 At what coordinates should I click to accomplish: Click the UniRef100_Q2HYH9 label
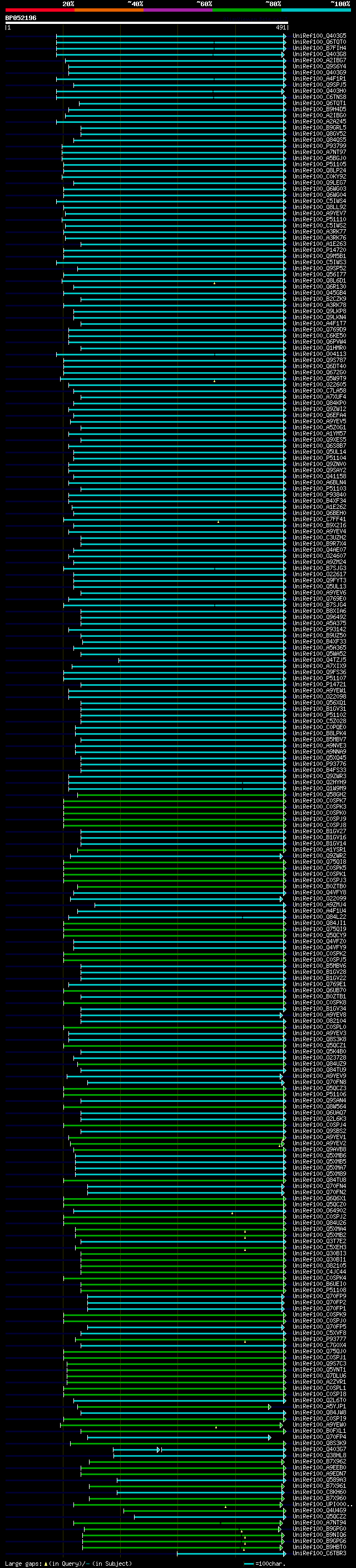pyautogui.click(x=319, y=782)
